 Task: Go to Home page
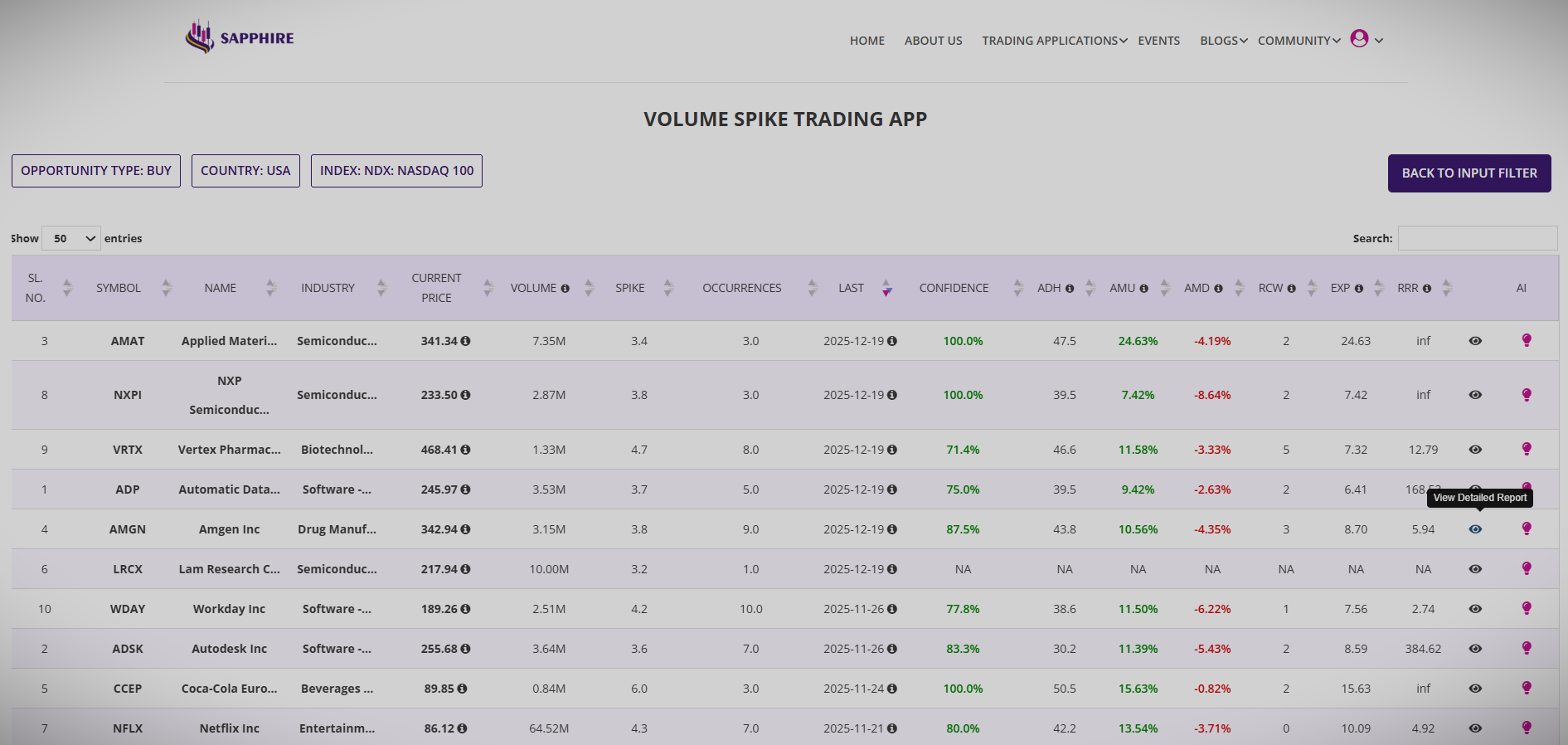point(867,41)
